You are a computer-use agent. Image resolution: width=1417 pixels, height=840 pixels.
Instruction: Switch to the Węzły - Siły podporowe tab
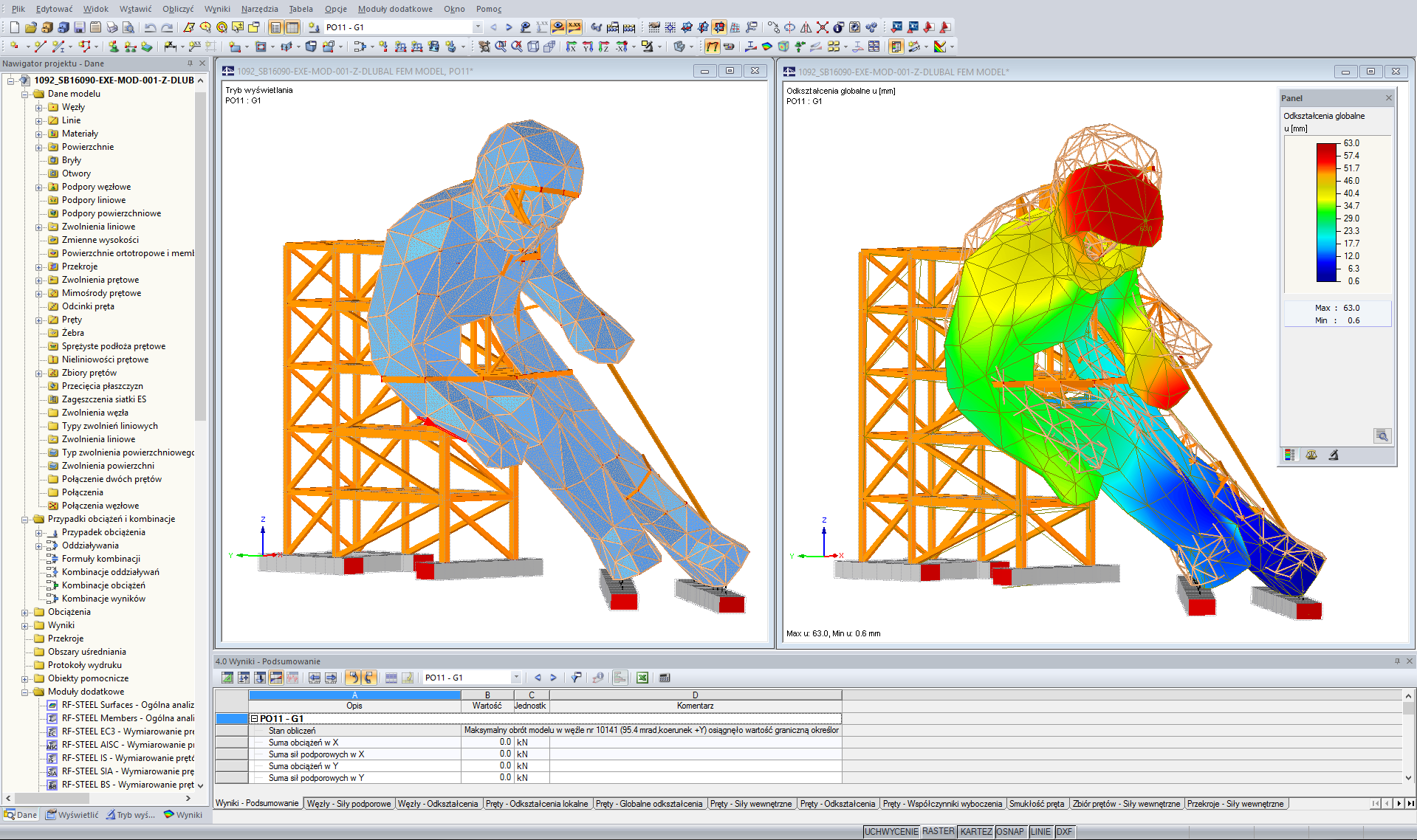tap(349, 803)
